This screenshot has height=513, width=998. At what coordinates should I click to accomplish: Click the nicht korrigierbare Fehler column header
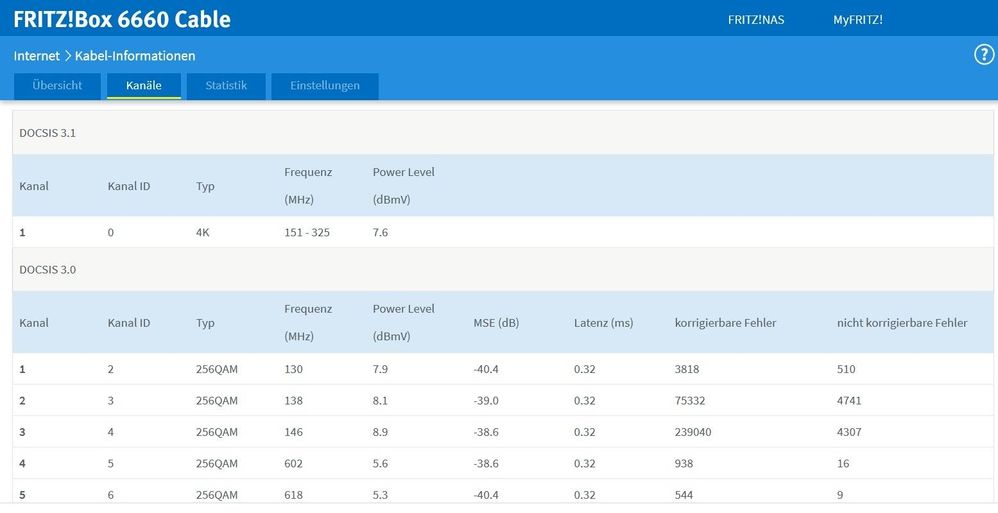coord(901,323)
